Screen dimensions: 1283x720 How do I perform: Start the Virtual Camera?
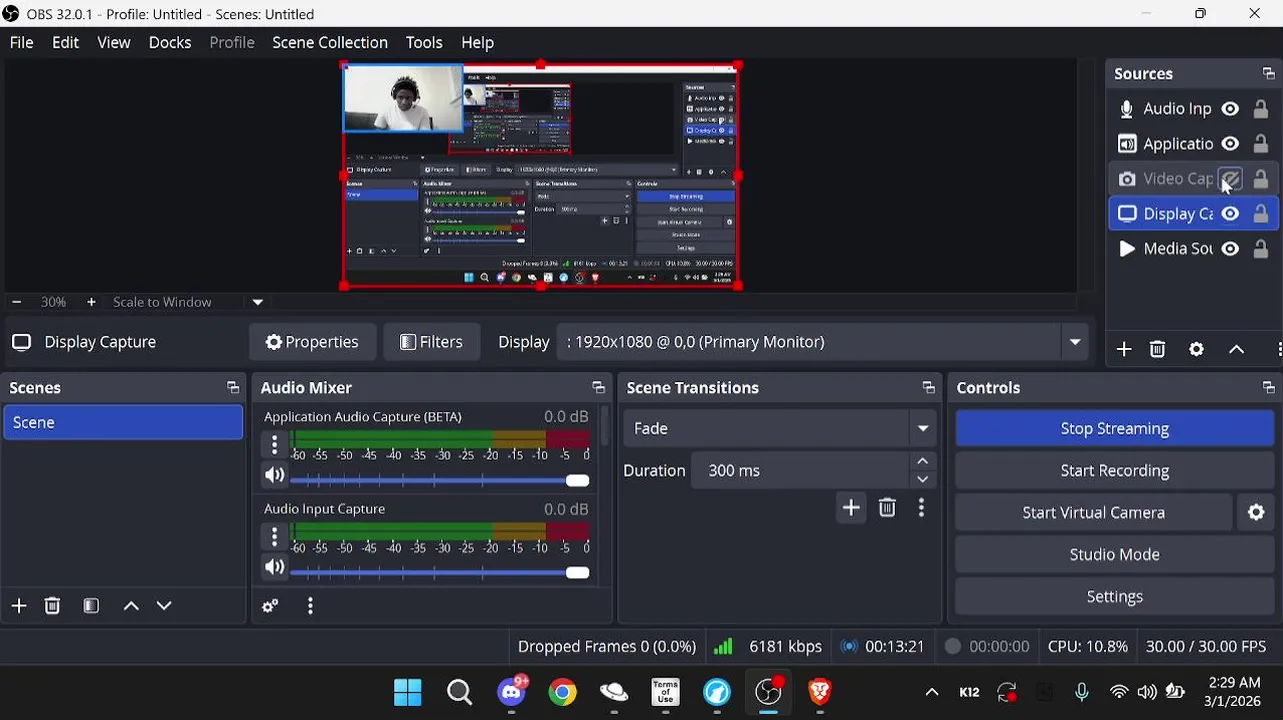[x=1093, y=512]
